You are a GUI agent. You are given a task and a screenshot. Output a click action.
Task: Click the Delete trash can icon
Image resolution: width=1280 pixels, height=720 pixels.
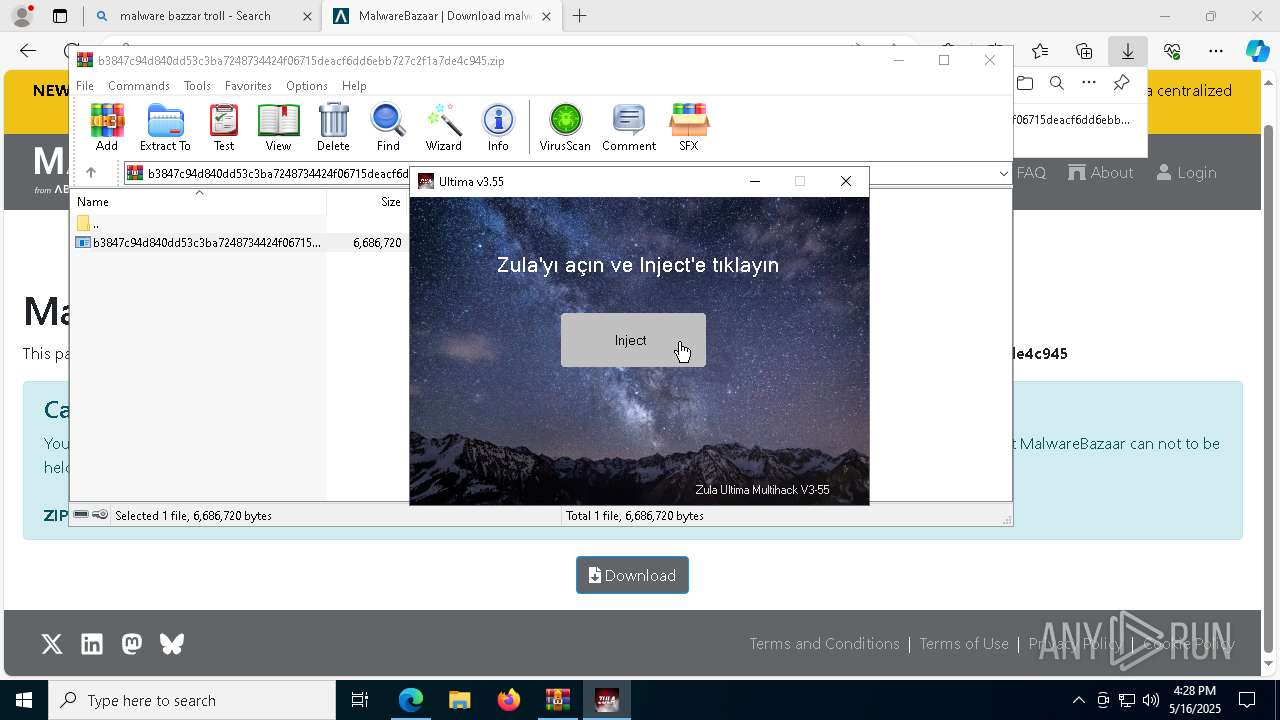pyautogui.click(x=333, y=127)
